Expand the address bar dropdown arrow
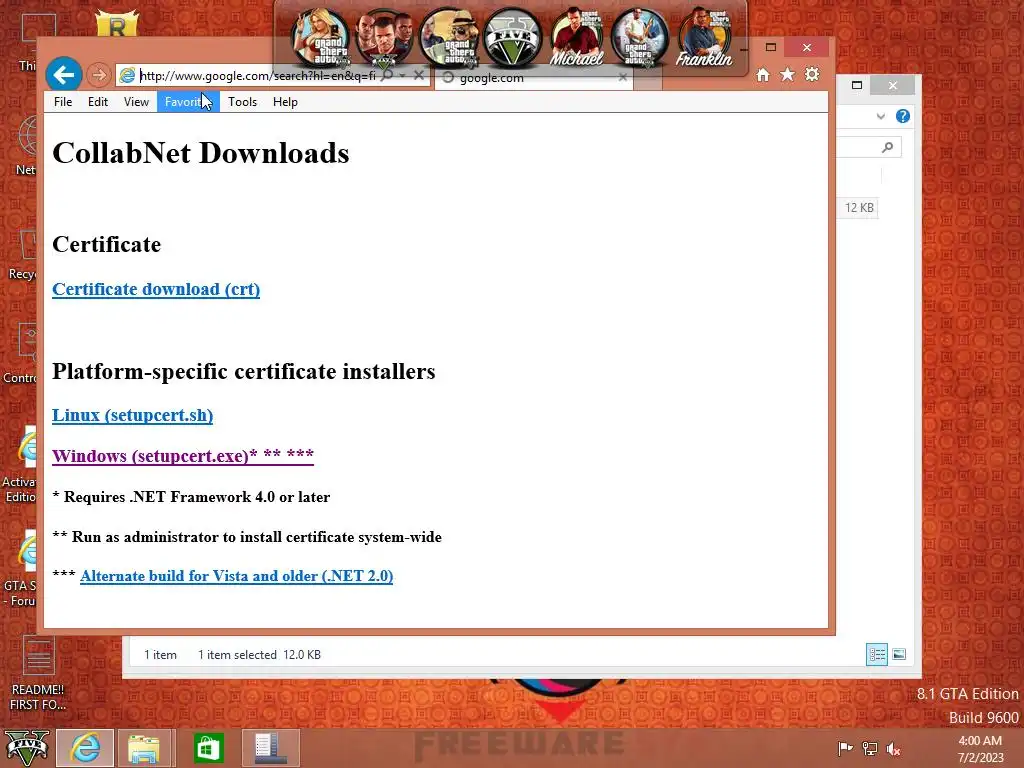 point(403,75)
